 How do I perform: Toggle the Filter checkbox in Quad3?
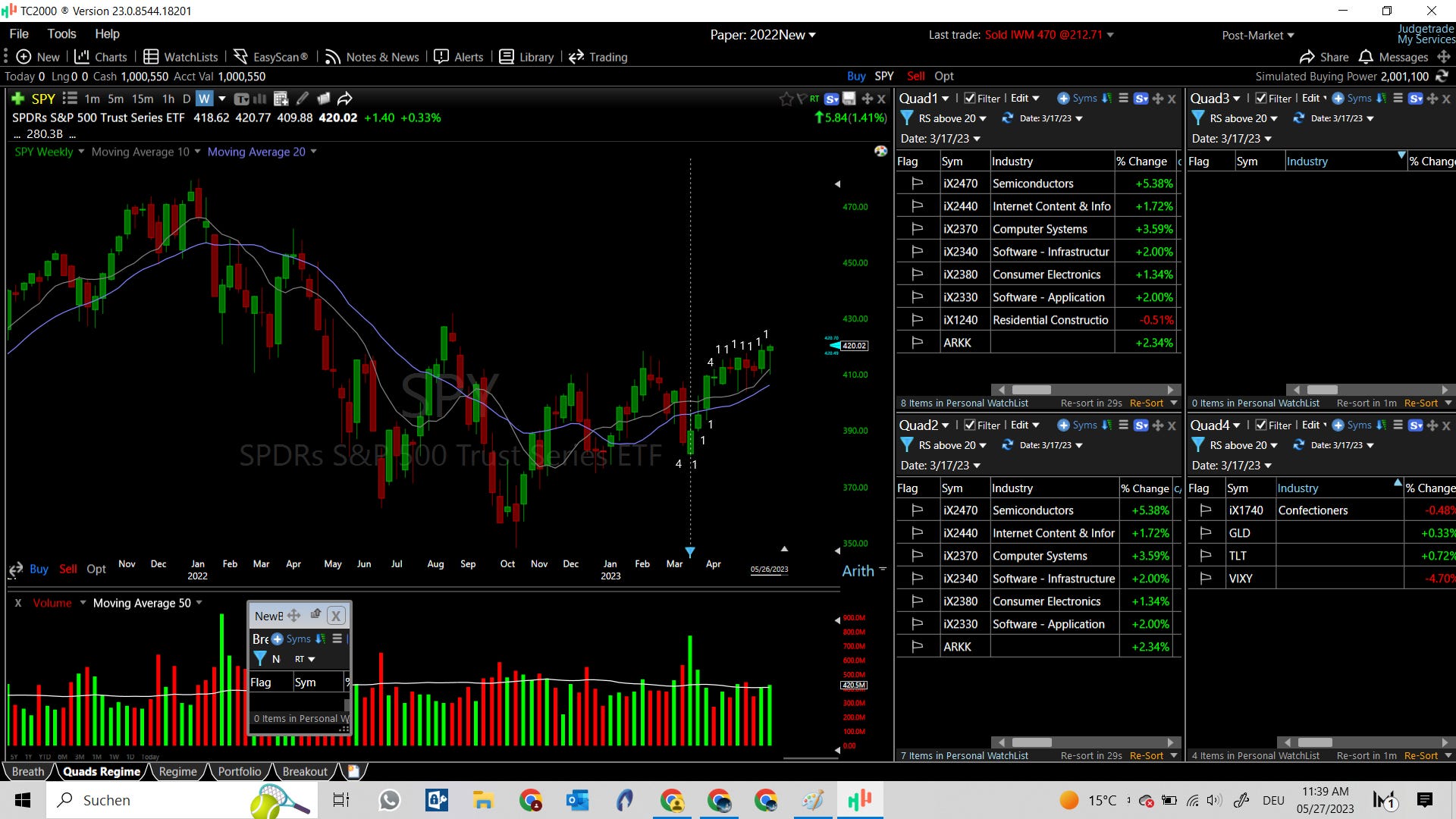(x=1261, y=99)
